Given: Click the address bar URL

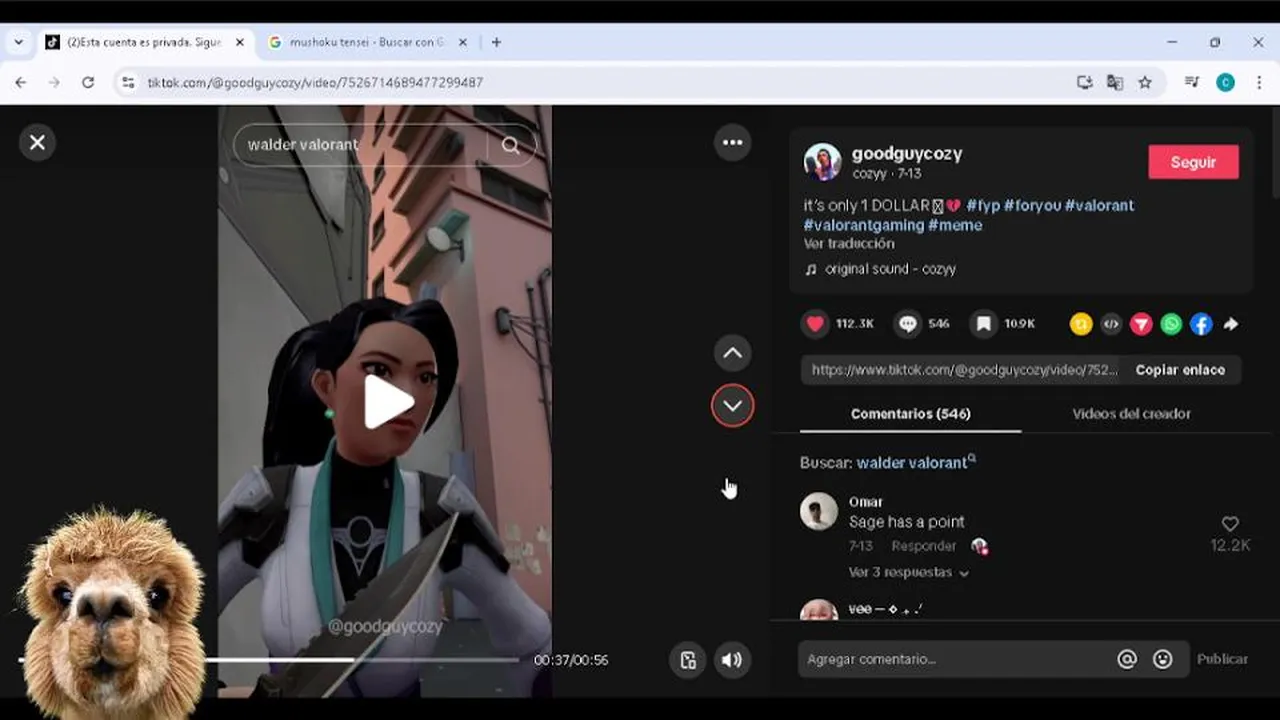Looking at the screenshot, I should 315,83.
